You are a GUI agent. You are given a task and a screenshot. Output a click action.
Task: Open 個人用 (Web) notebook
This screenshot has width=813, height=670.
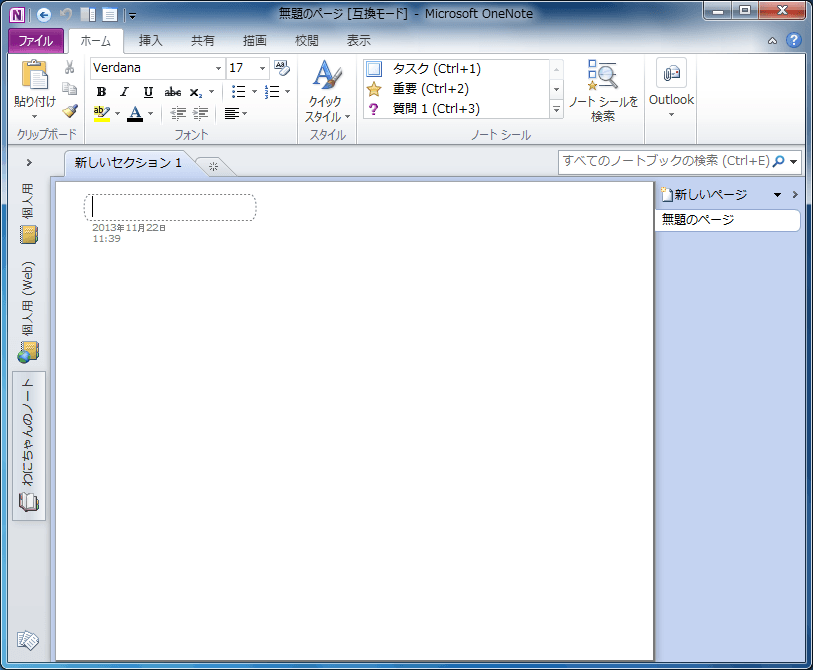(29, 311)
